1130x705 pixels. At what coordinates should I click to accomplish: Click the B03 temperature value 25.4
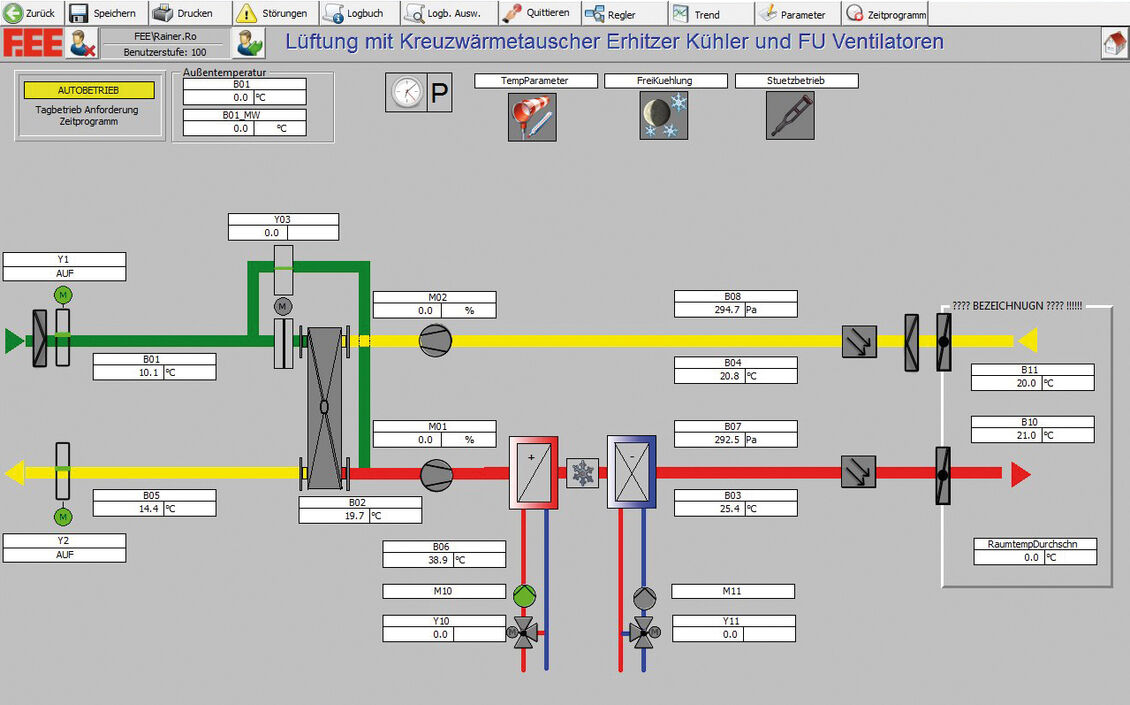(736, 509)
